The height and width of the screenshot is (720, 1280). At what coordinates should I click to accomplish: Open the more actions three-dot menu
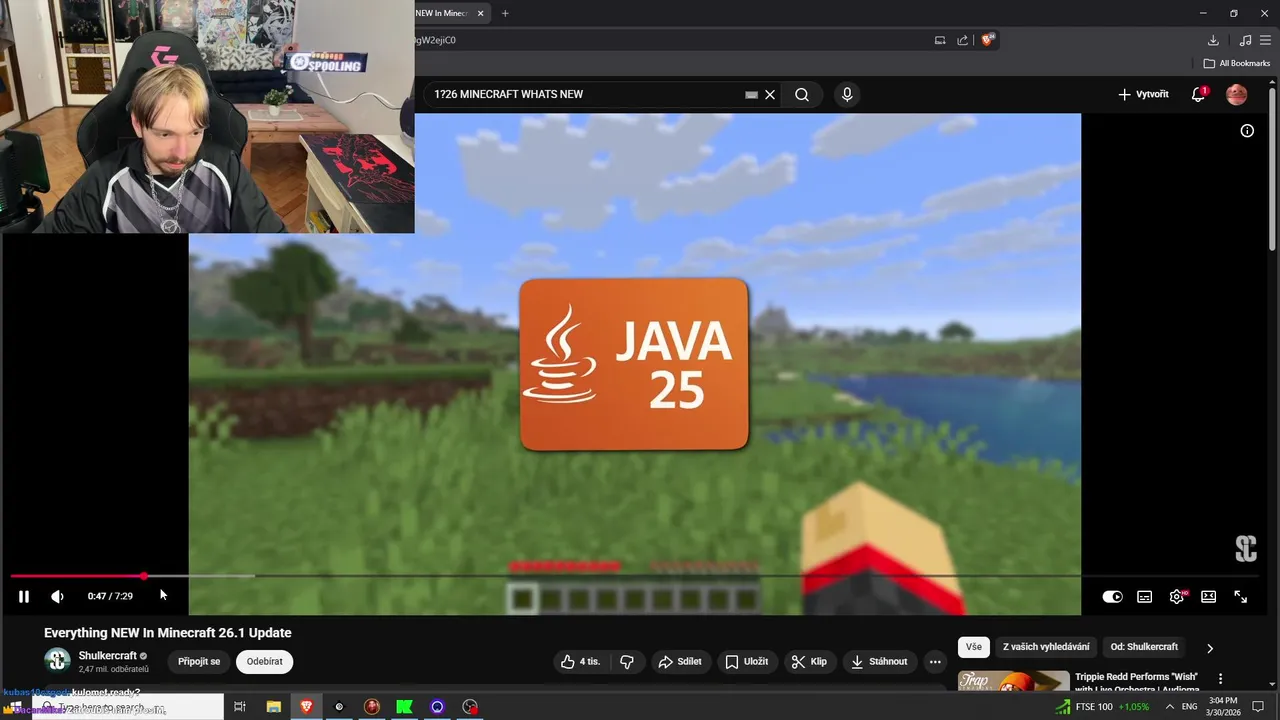935,661
